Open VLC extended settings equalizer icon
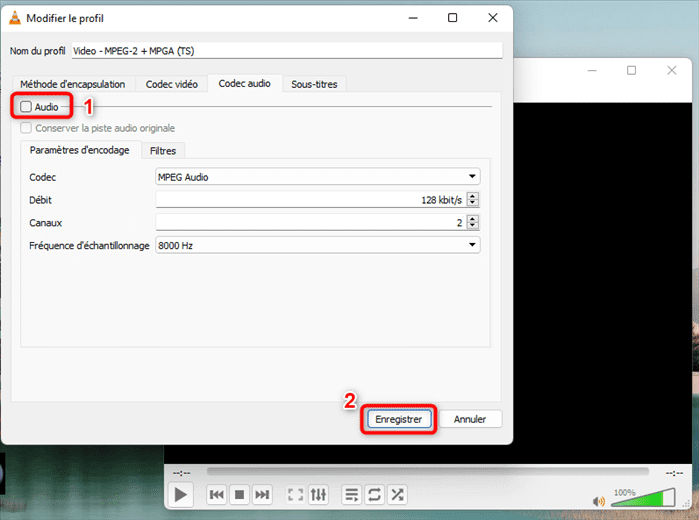This screenshot has height=520, width=699. coord(318,495)
